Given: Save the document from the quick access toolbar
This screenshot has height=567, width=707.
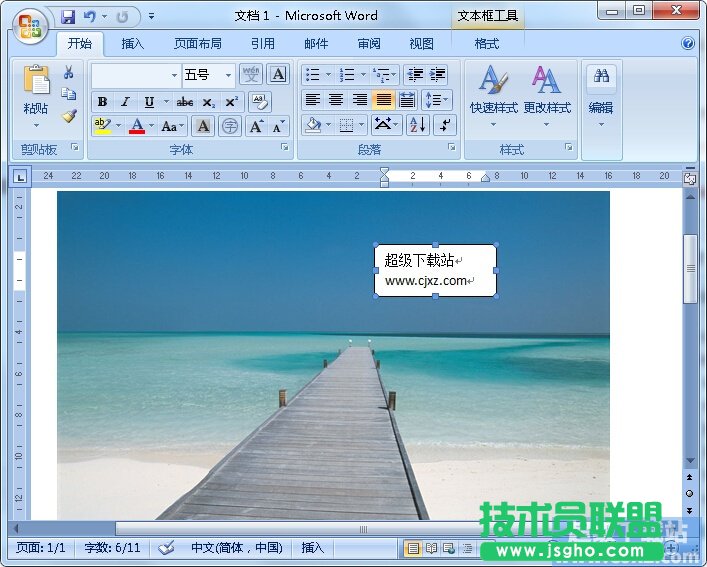Looking at the screenshot, I should click(68, 17).
